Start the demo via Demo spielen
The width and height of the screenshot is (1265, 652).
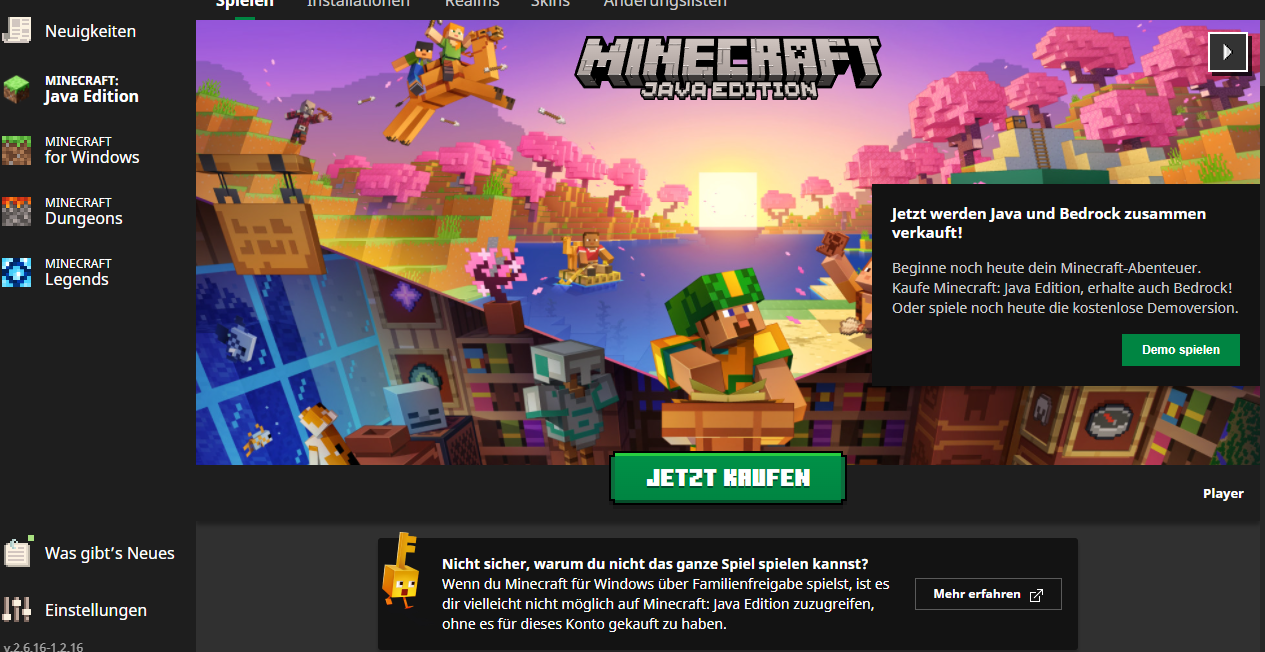point(1180,349)
